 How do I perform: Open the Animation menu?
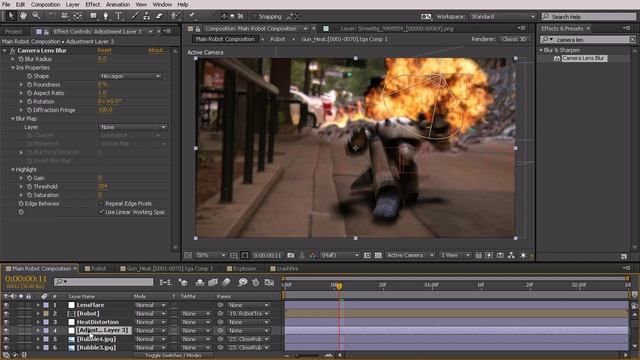click(x=118, y=4)
